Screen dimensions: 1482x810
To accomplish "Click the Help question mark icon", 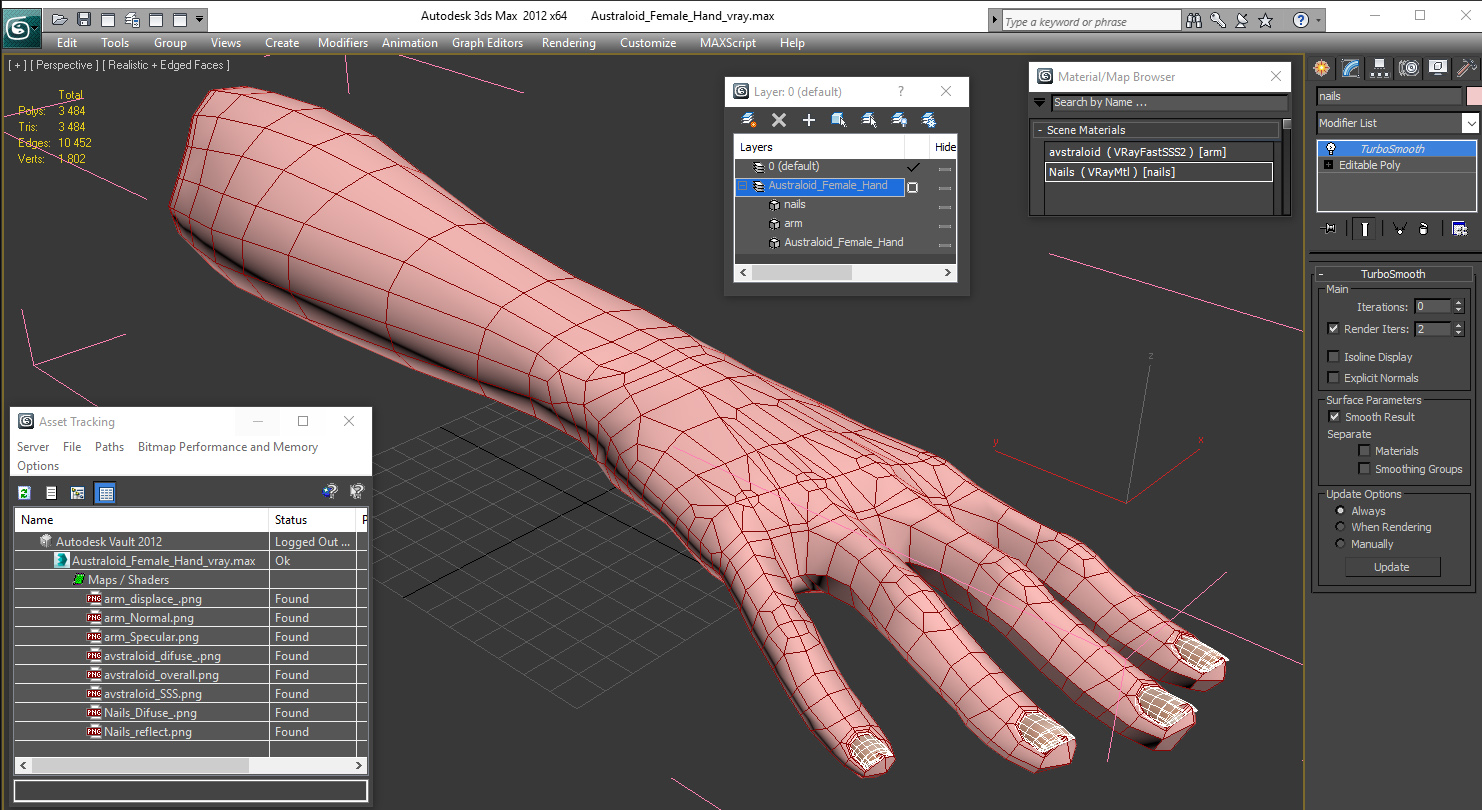I will tap(1300, 20).
